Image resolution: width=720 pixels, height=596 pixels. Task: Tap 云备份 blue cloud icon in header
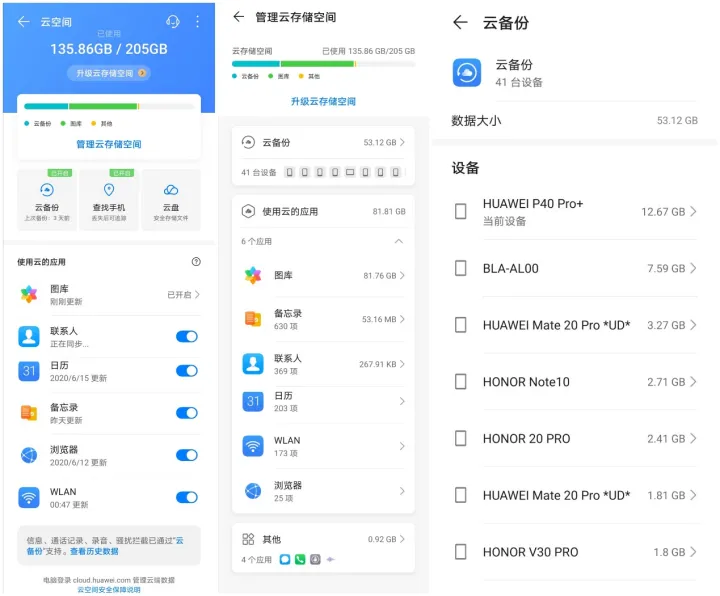coord(467,73)
